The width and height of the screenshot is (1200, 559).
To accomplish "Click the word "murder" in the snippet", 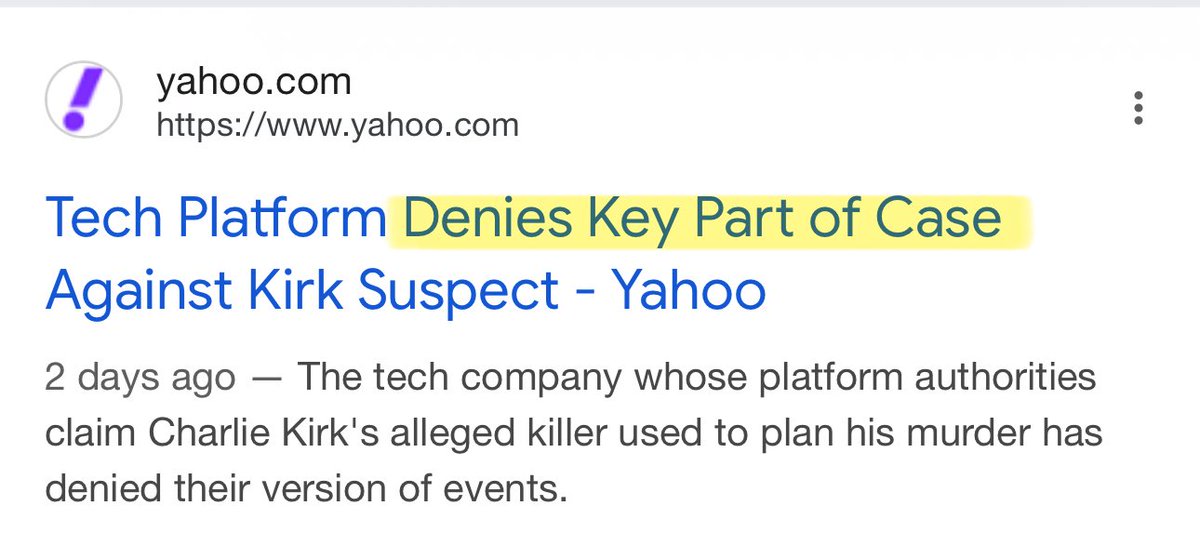I will click(x=999, y=433).
